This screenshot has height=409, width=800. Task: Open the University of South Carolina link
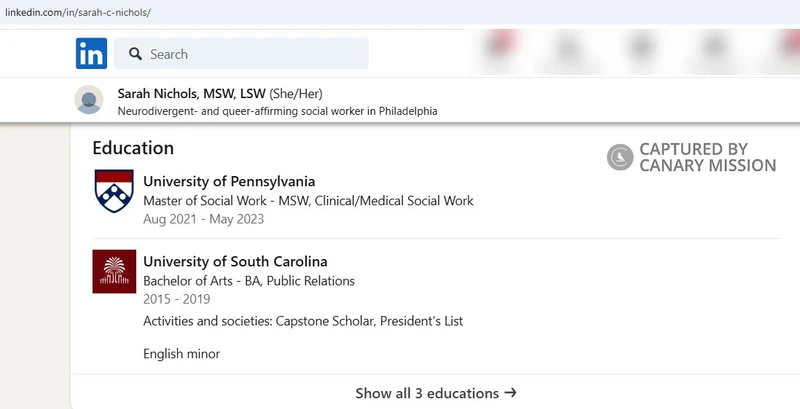point(235,262)
